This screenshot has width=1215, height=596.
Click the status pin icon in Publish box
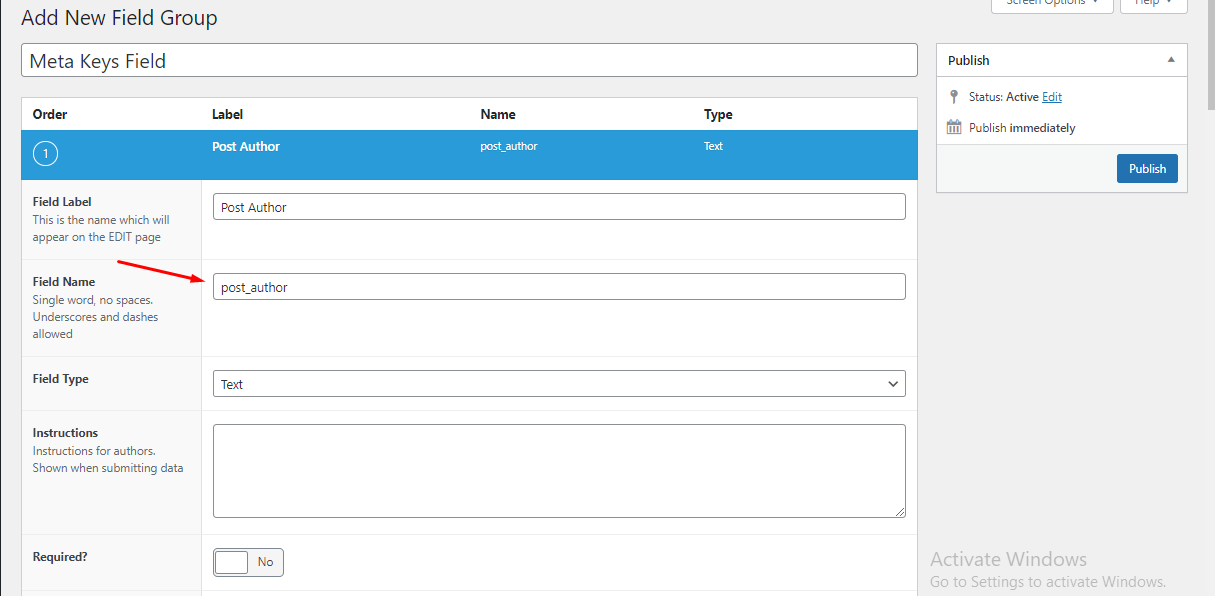coord(954,97)
